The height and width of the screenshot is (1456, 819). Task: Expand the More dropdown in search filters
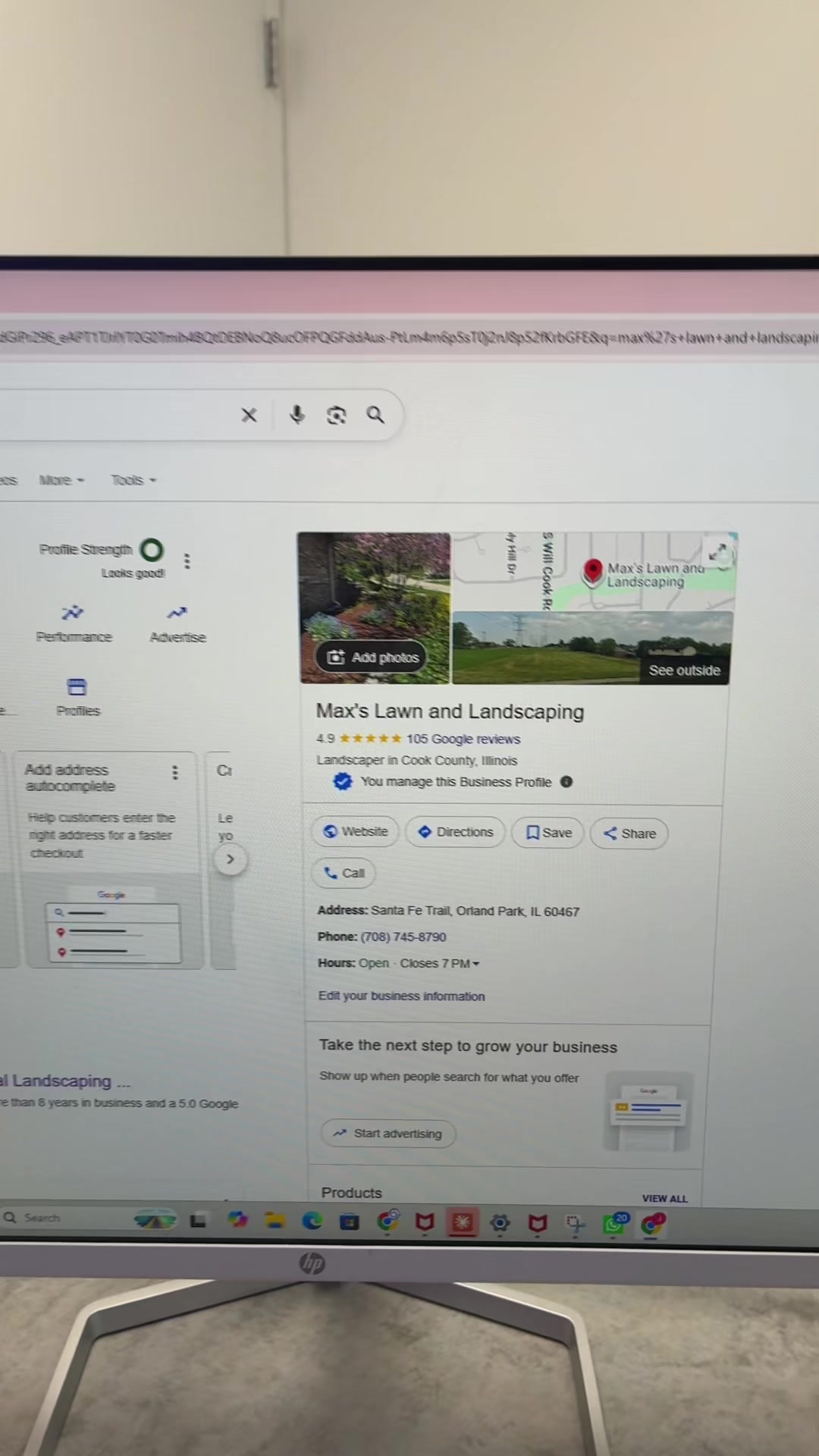tap(61, 480)
